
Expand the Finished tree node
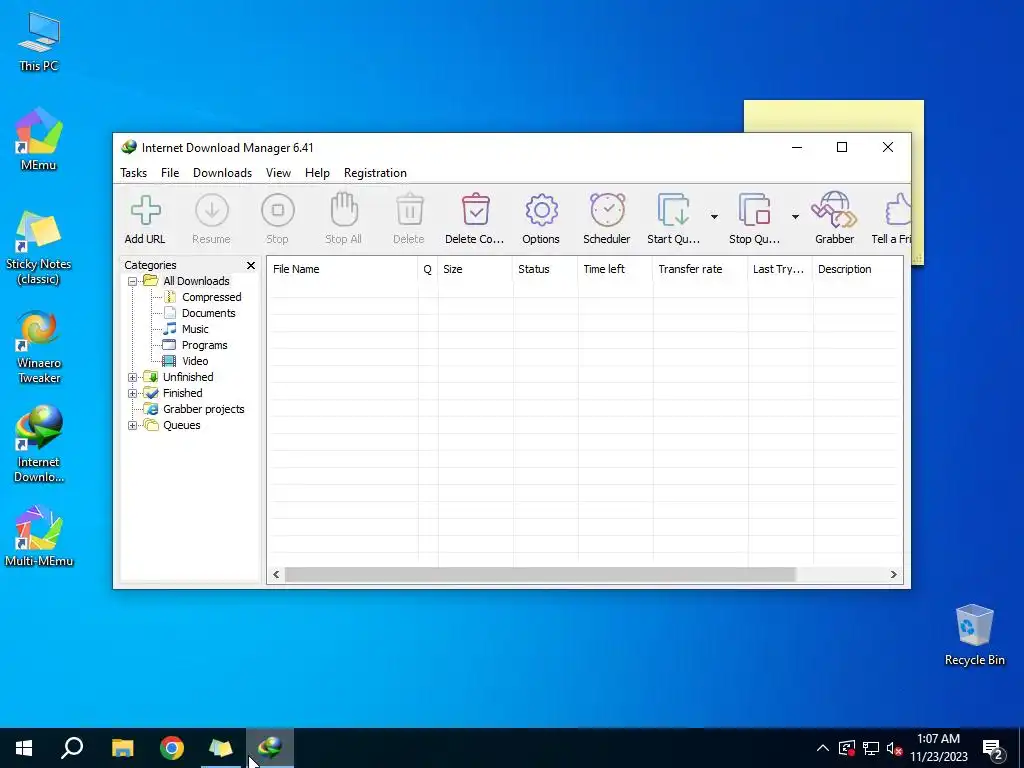click(133, 393)
